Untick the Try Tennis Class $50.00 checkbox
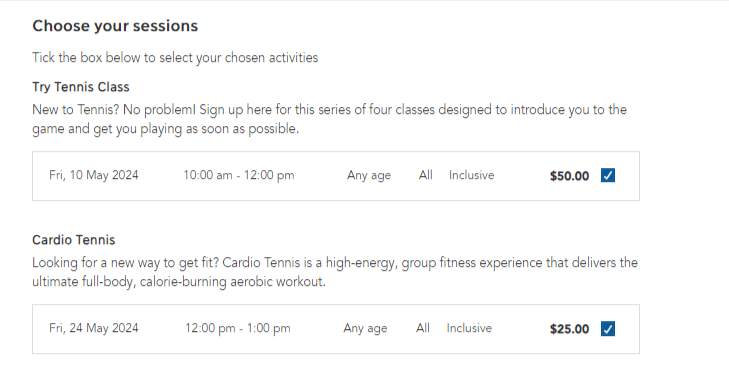The image size is (729, 367). tap(608, 175)
